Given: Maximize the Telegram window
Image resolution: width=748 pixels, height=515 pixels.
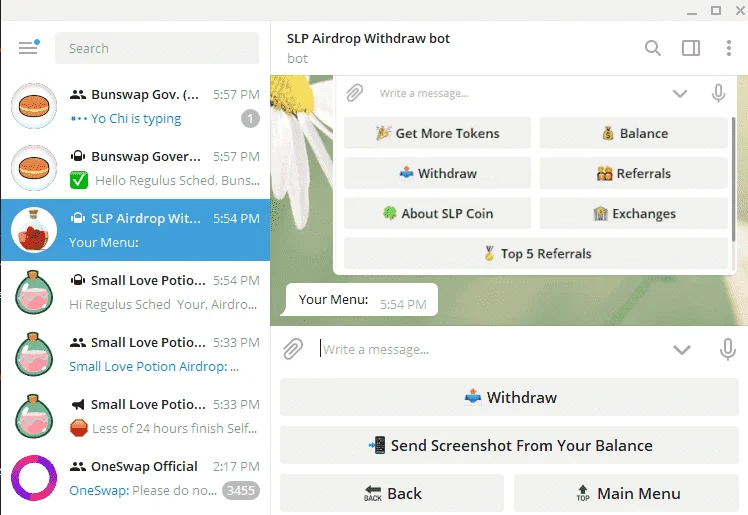Looking at the screenshot, I should 716,10.
